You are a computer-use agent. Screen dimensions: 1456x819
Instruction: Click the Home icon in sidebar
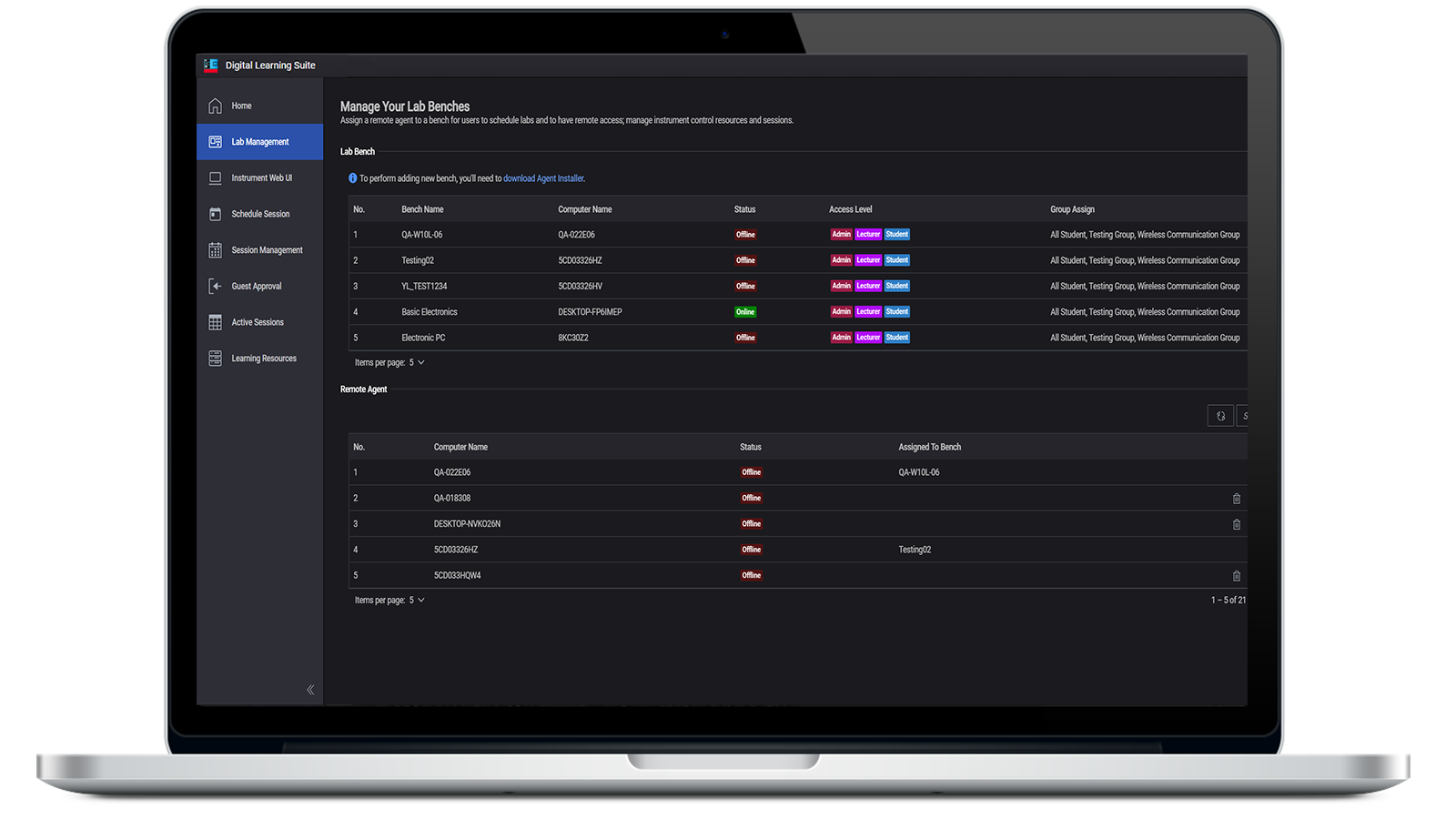point(216,106)
